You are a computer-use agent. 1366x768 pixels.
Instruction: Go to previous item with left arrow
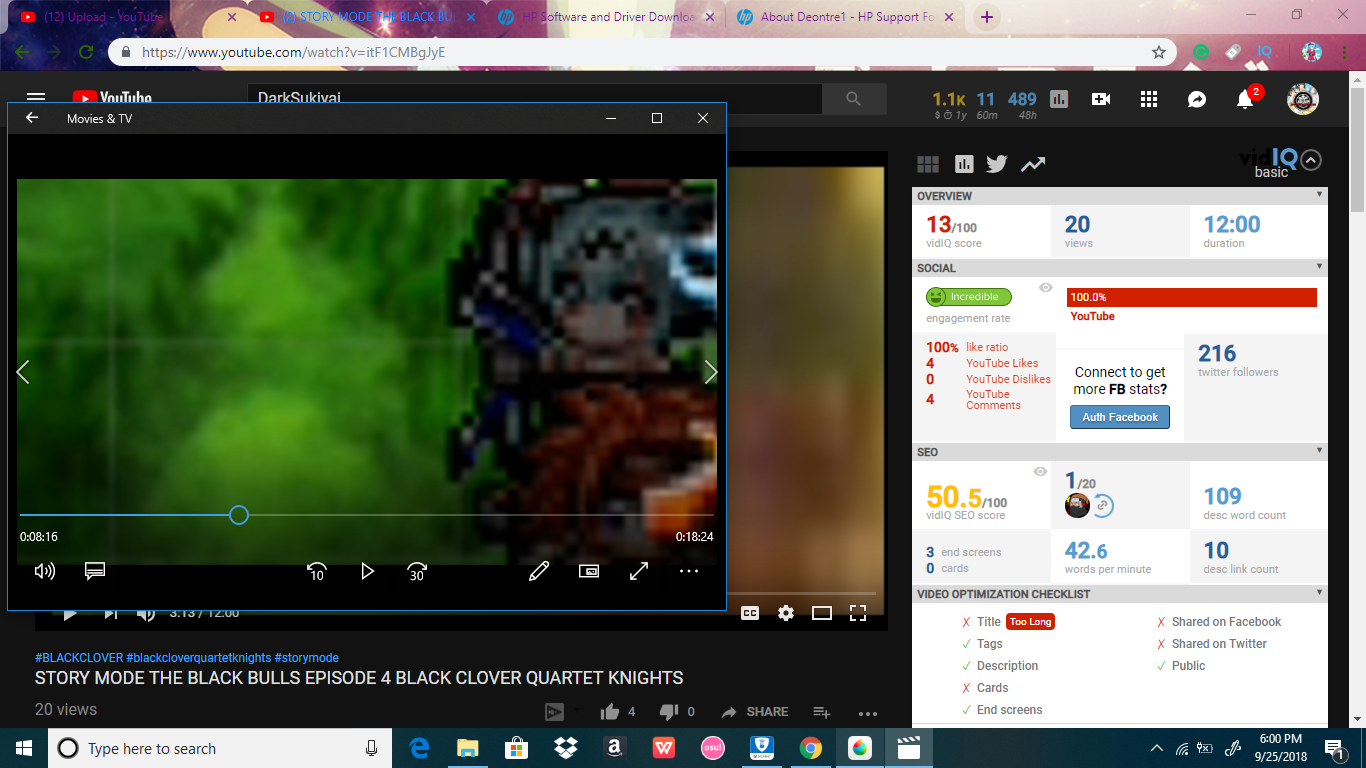[23, 372]
